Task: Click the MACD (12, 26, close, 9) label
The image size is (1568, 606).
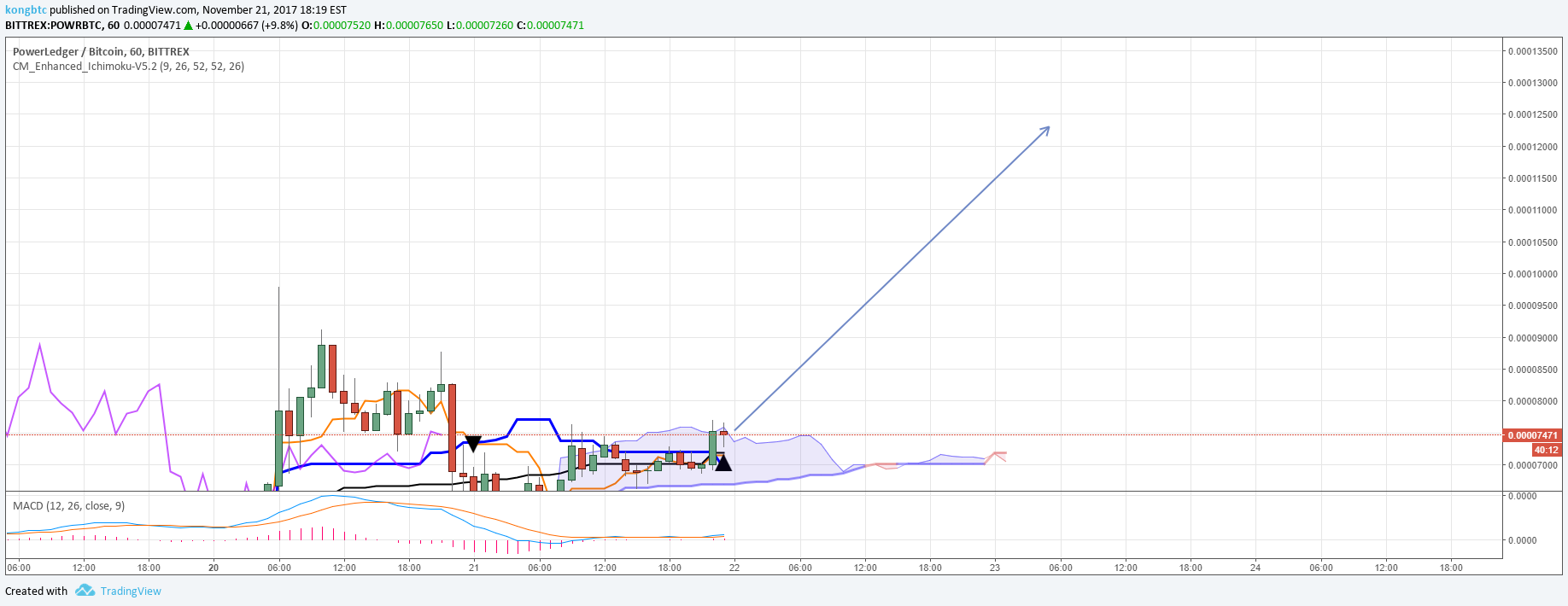Action: pos(68,506)
